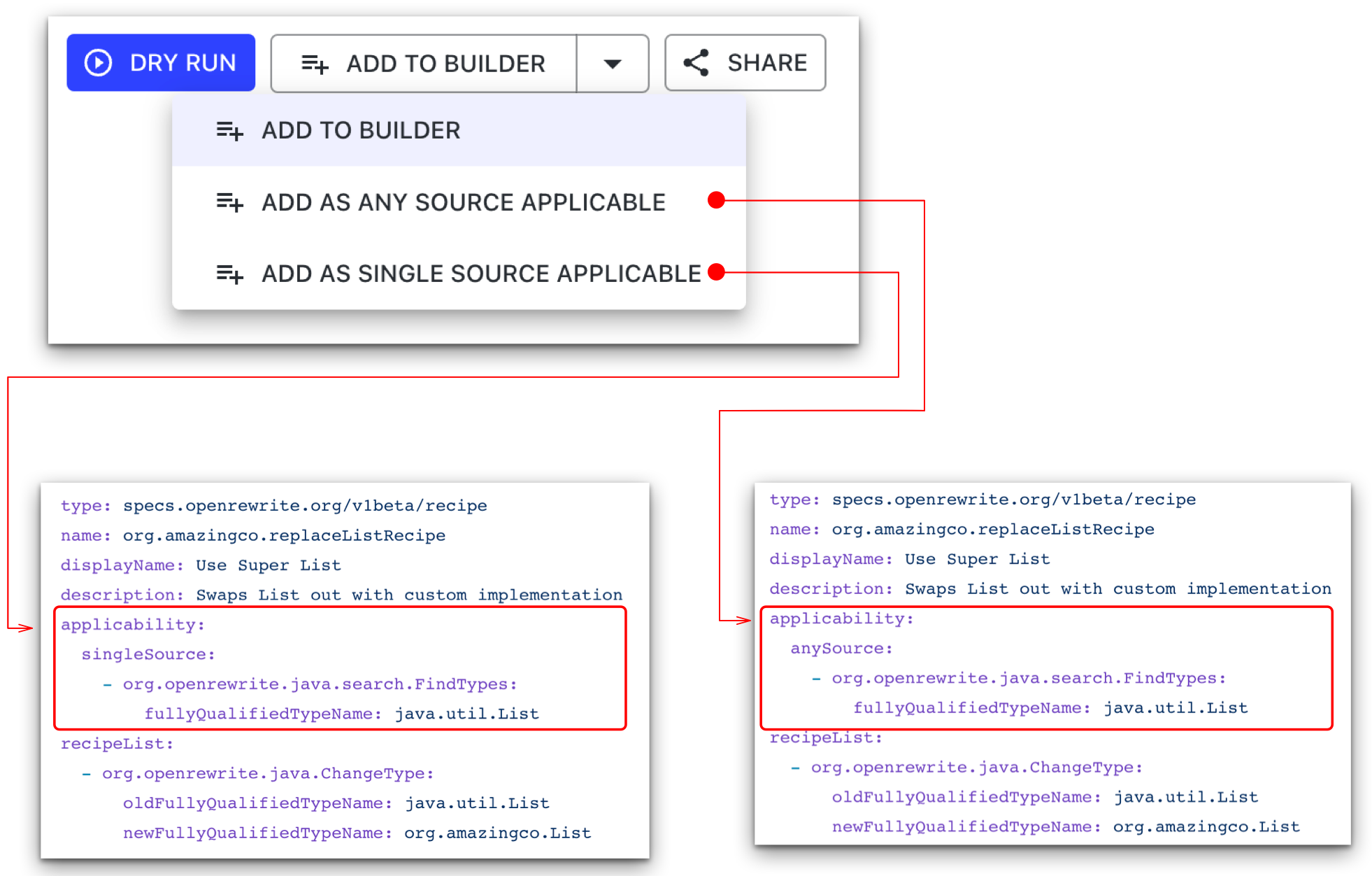Click the play circle icon in Dry Run
Screen dimensions: 1372x876
click(x=99, y=63)
